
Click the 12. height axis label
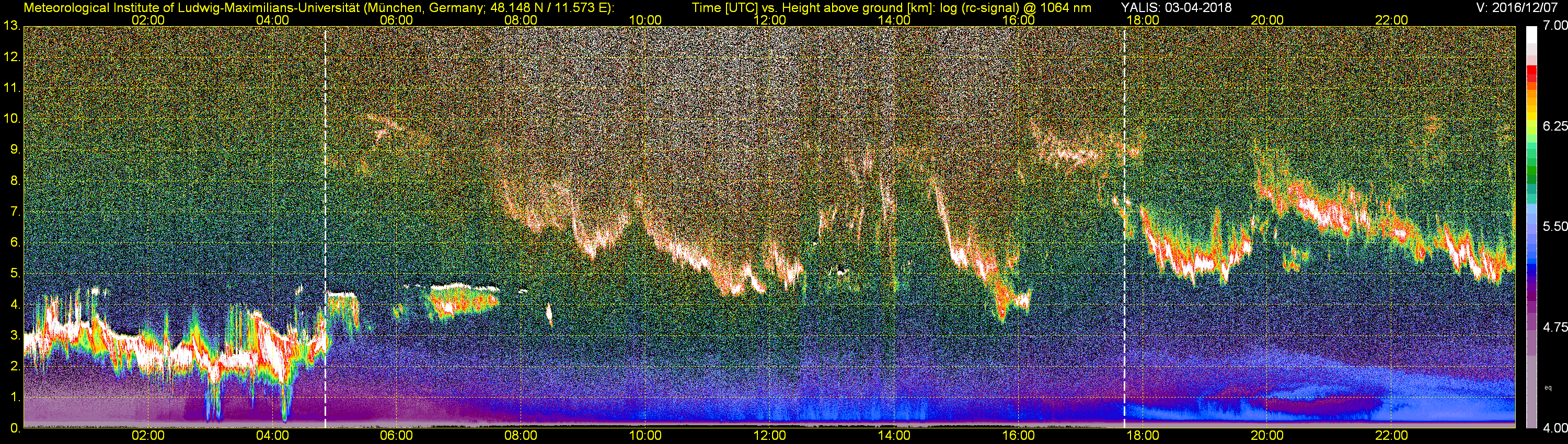coord(12,57)
